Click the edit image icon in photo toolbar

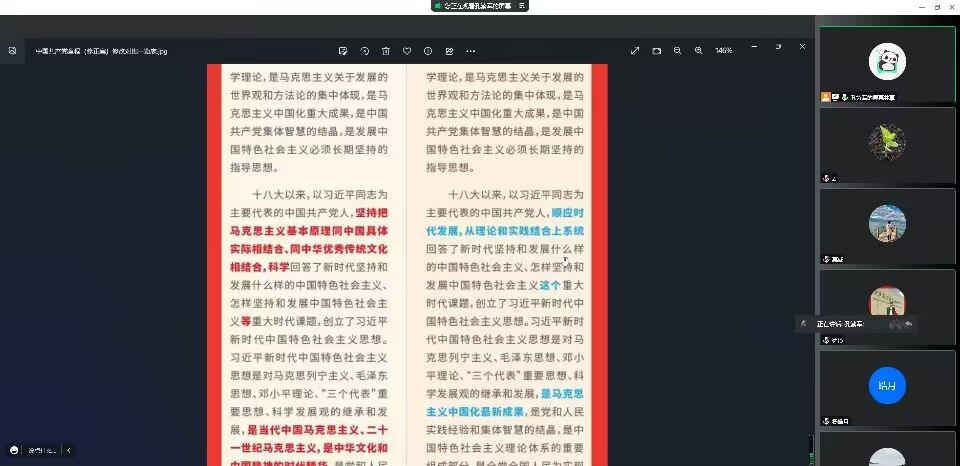pos(343,51)
